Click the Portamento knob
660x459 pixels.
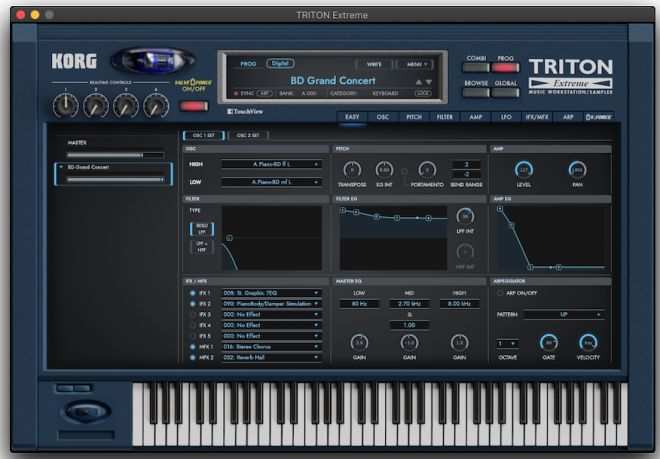coord(427,170)
